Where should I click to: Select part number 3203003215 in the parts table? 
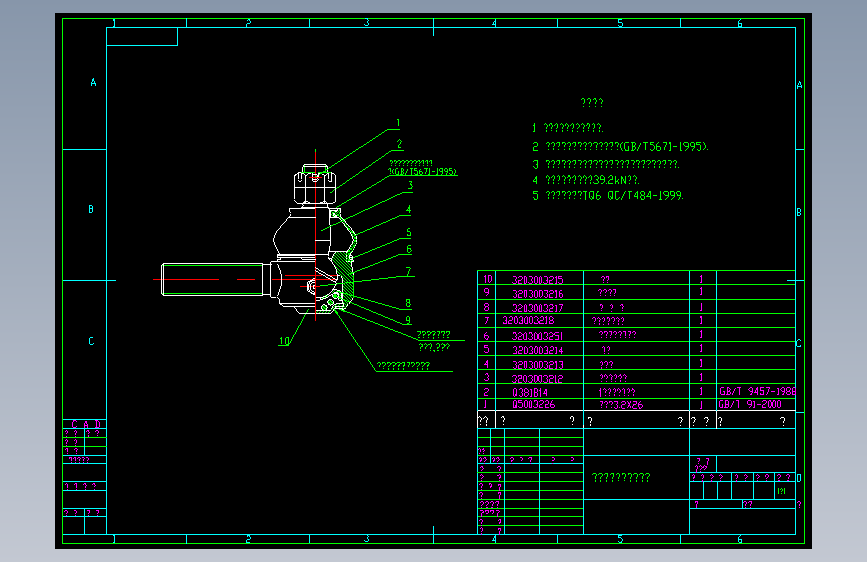[537, 280]
